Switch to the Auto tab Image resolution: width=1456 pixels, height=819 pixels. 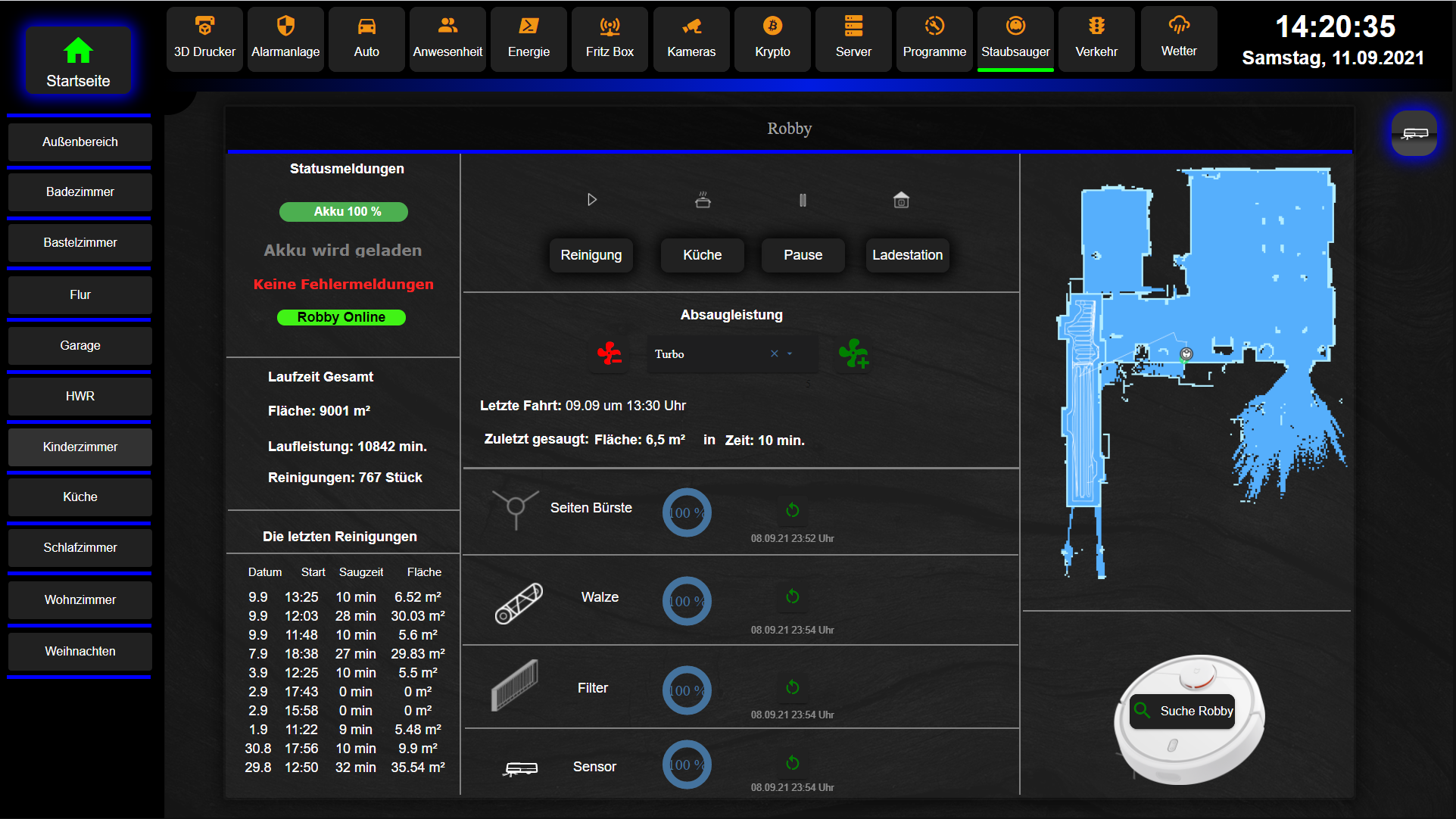tap(366, 39)
